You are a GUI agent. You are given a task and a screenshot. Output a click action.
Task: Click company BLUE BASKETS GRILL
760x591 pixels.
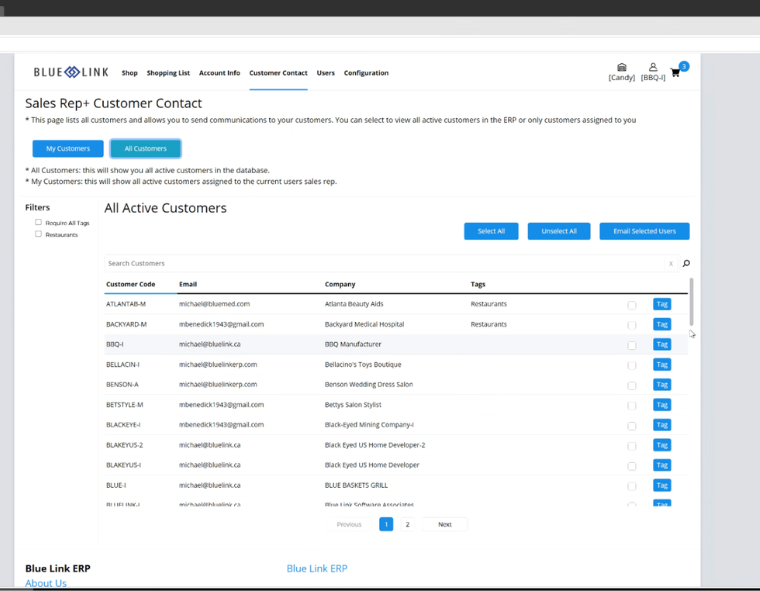(356, 485)
